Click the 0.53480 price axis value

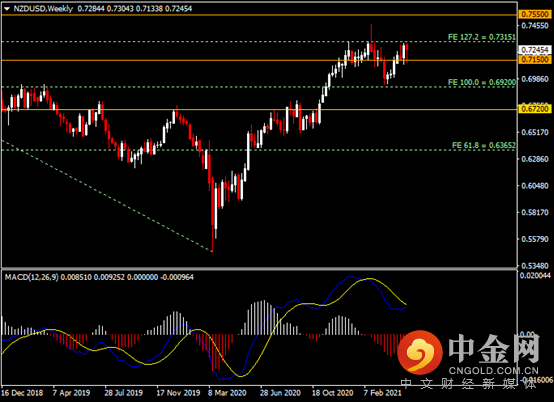pos(535,266)
